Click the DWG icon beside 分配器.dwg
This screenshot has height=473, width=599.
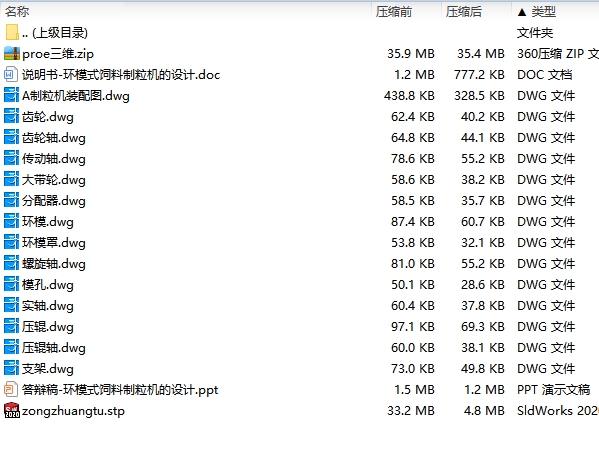click(x=11, y=201)
